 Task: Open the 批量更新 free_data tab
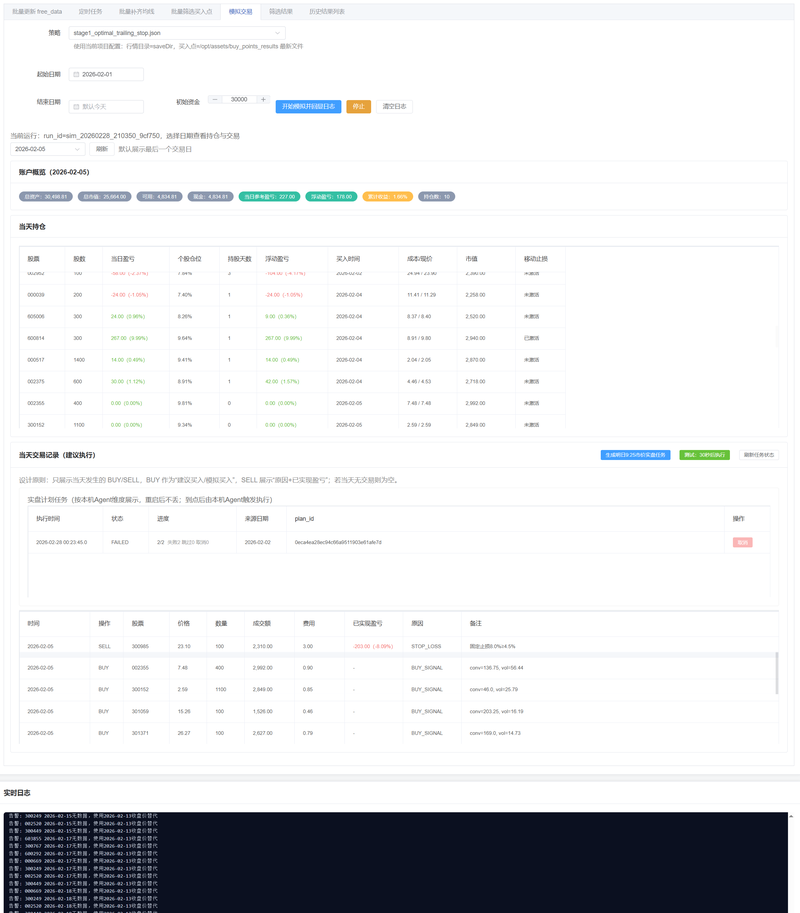[37, 12]
